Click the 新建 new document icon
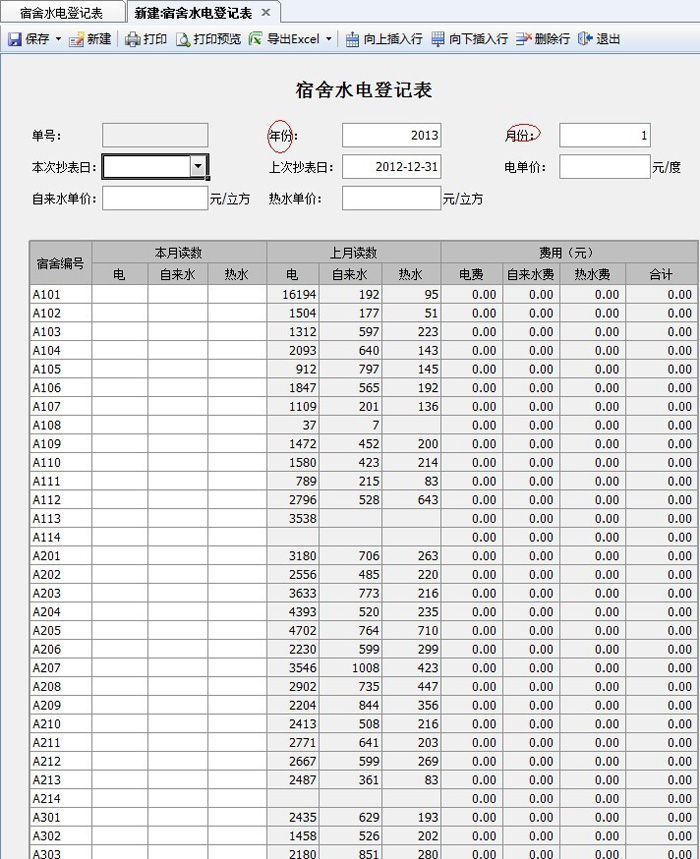 [x=76, y=39]
